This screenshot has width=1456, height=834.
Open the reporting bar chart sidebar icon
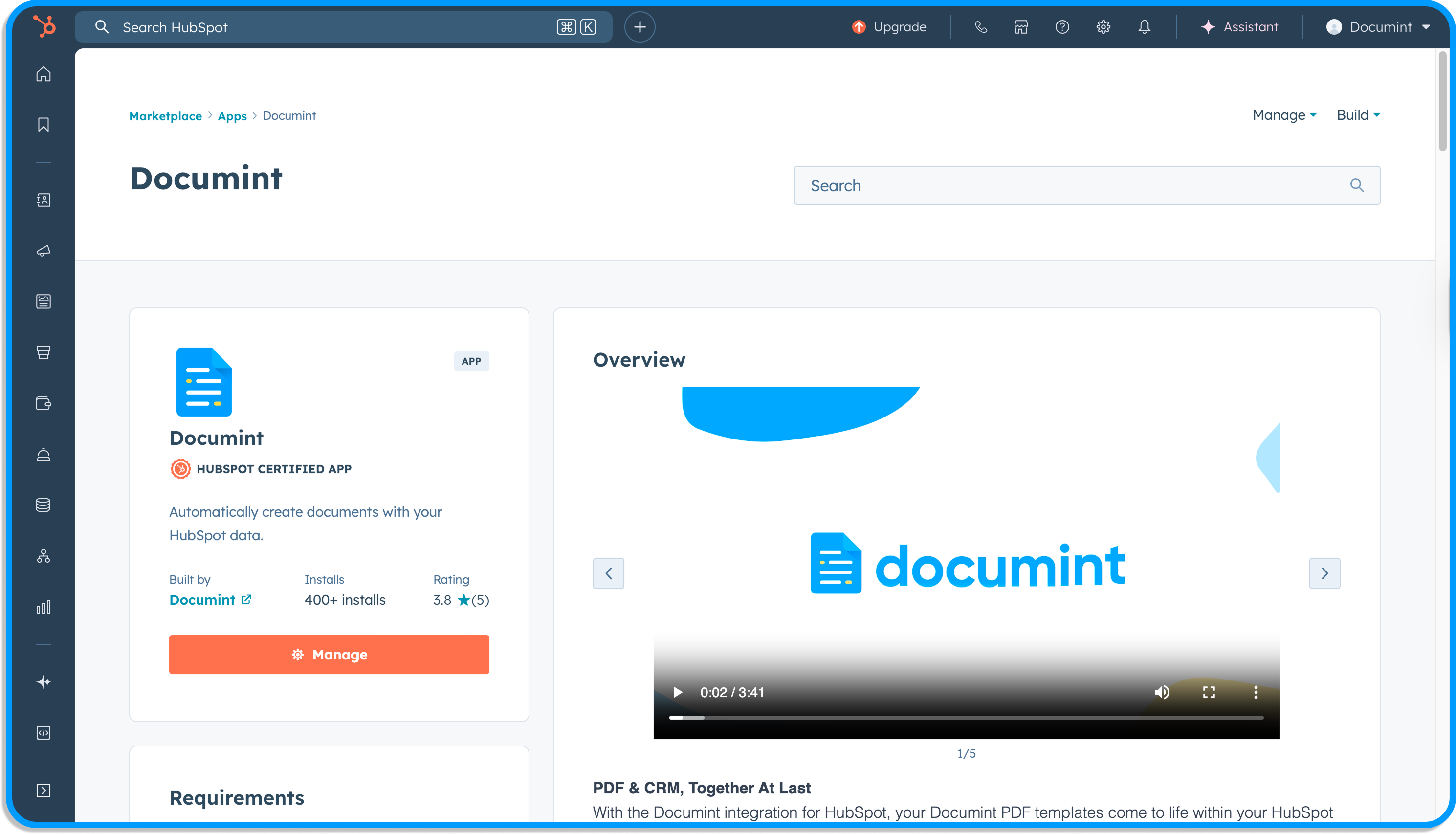coord(44,607)
